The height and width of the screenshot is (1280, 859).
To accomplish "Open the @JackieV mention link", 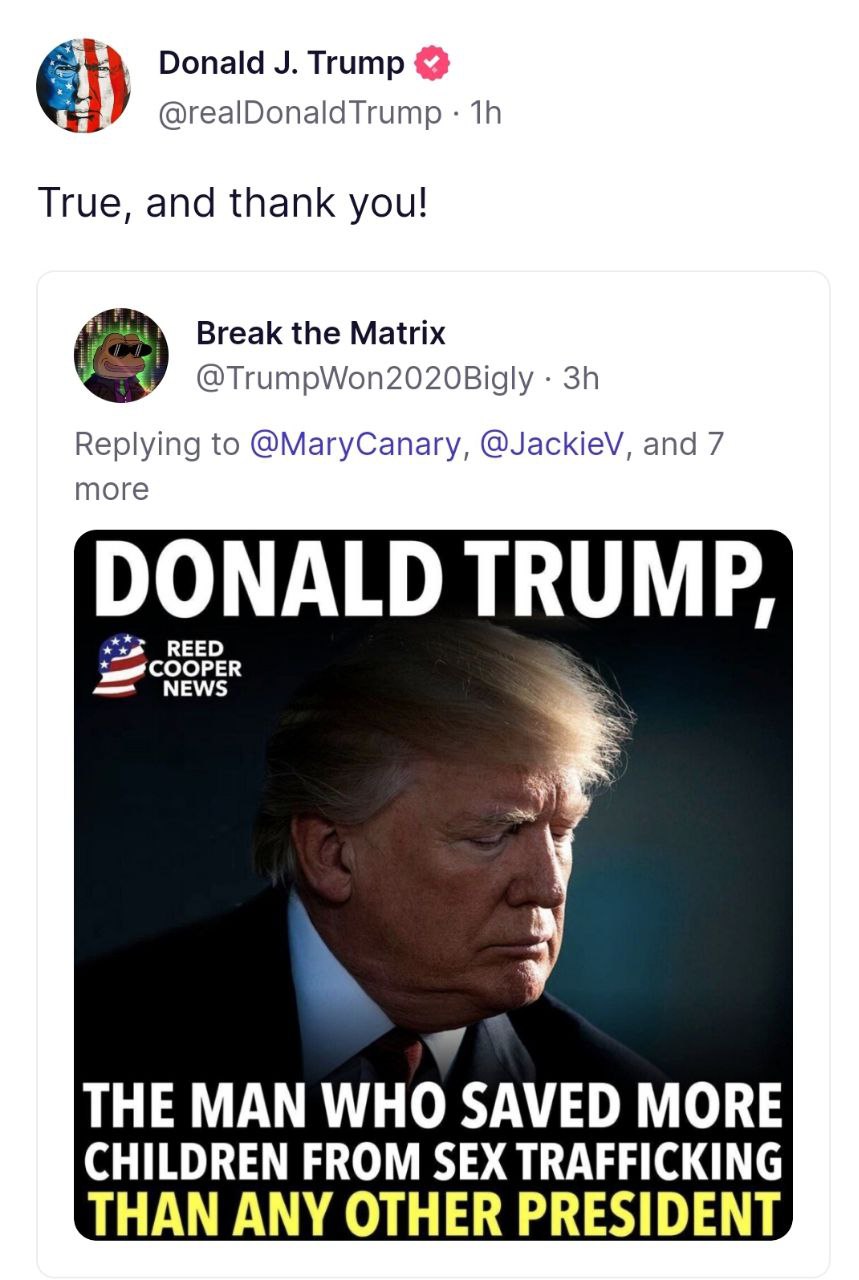I will coord(552,443).
